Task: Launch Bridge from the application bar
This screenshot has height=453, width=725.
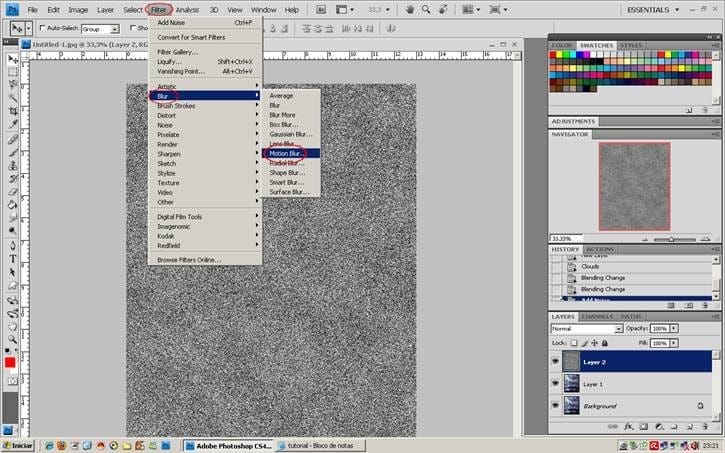Action: pyautogui.click(x=321, y=10)
